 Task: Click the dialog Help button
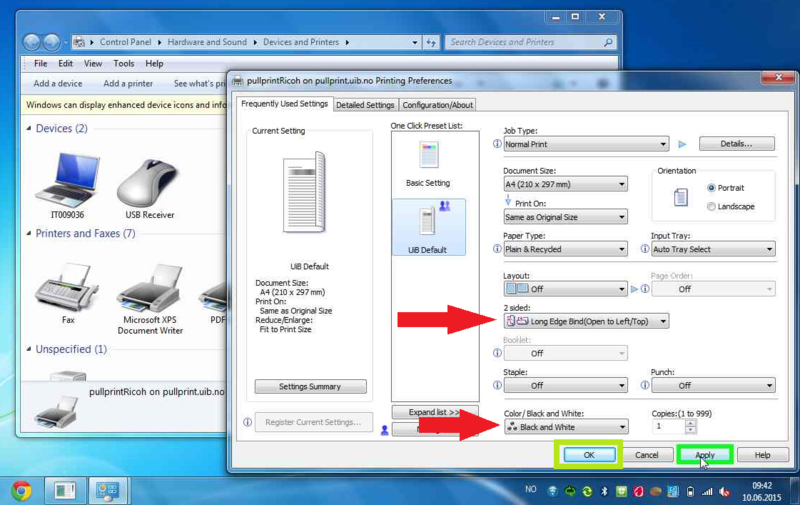762,454
